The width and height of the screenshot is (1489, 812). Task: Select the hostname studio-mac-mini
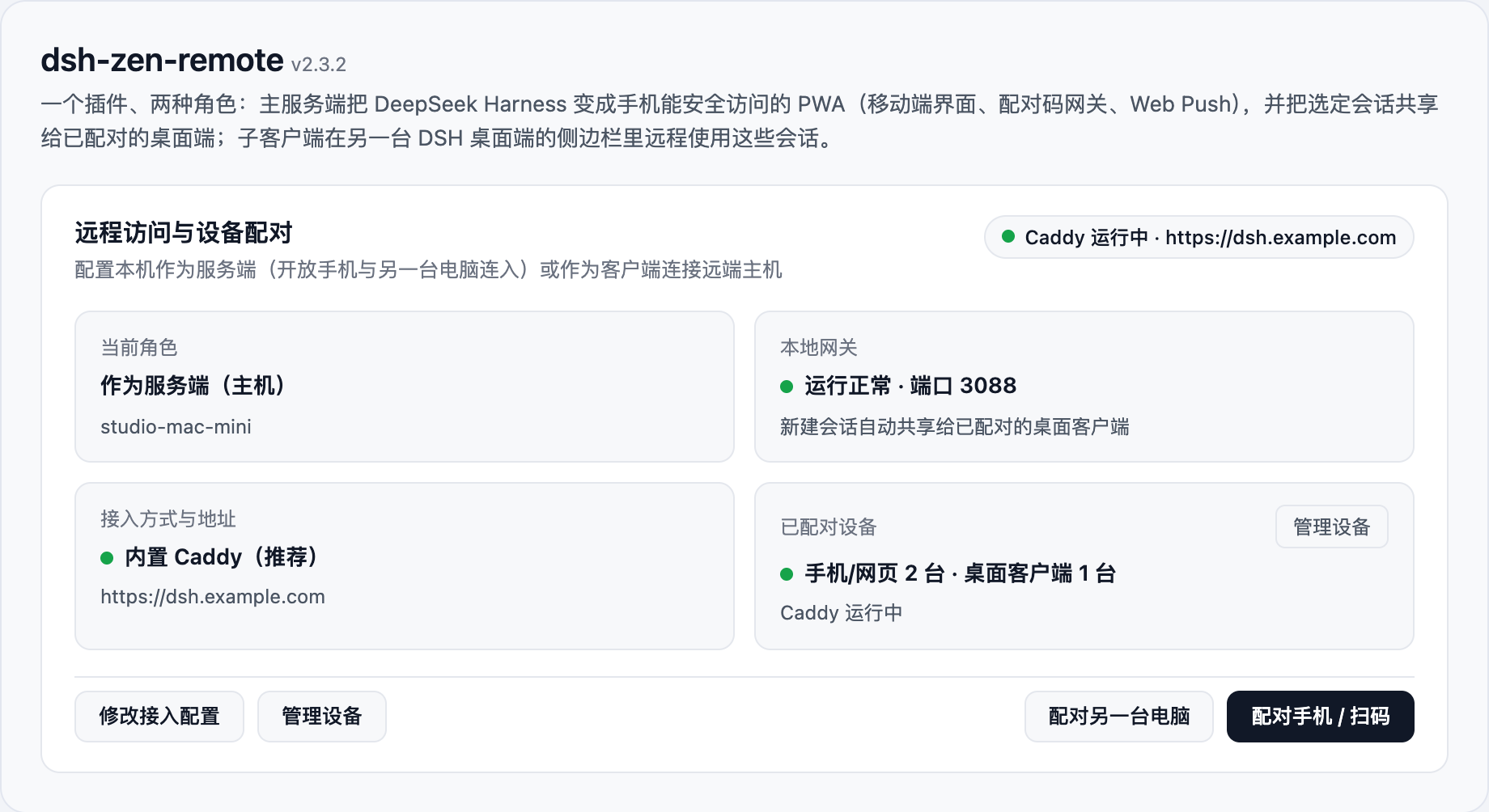pos(176,427)
